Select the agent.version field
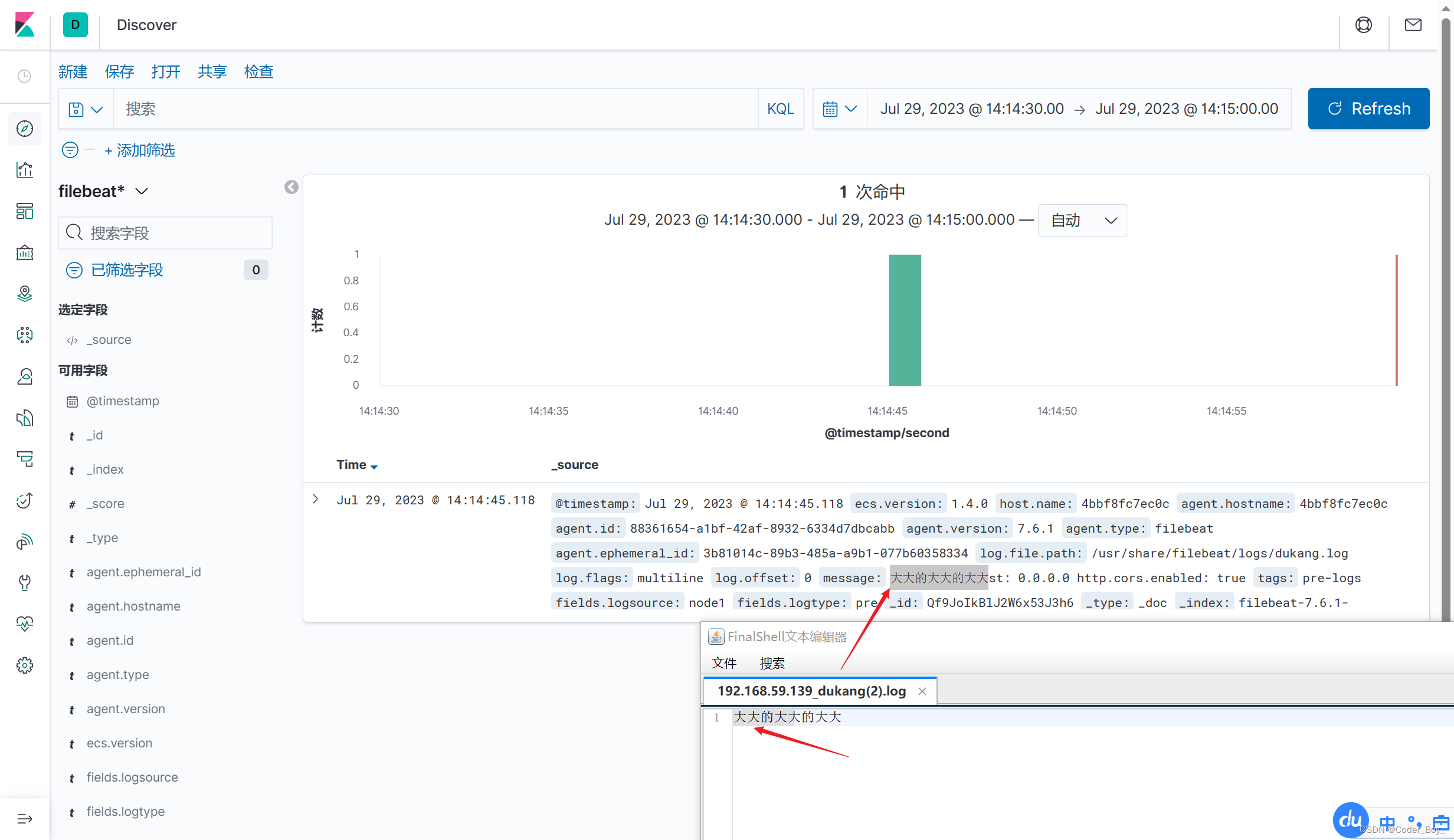1454x840 pixels. pyautogui.click(x=126, y=709)
